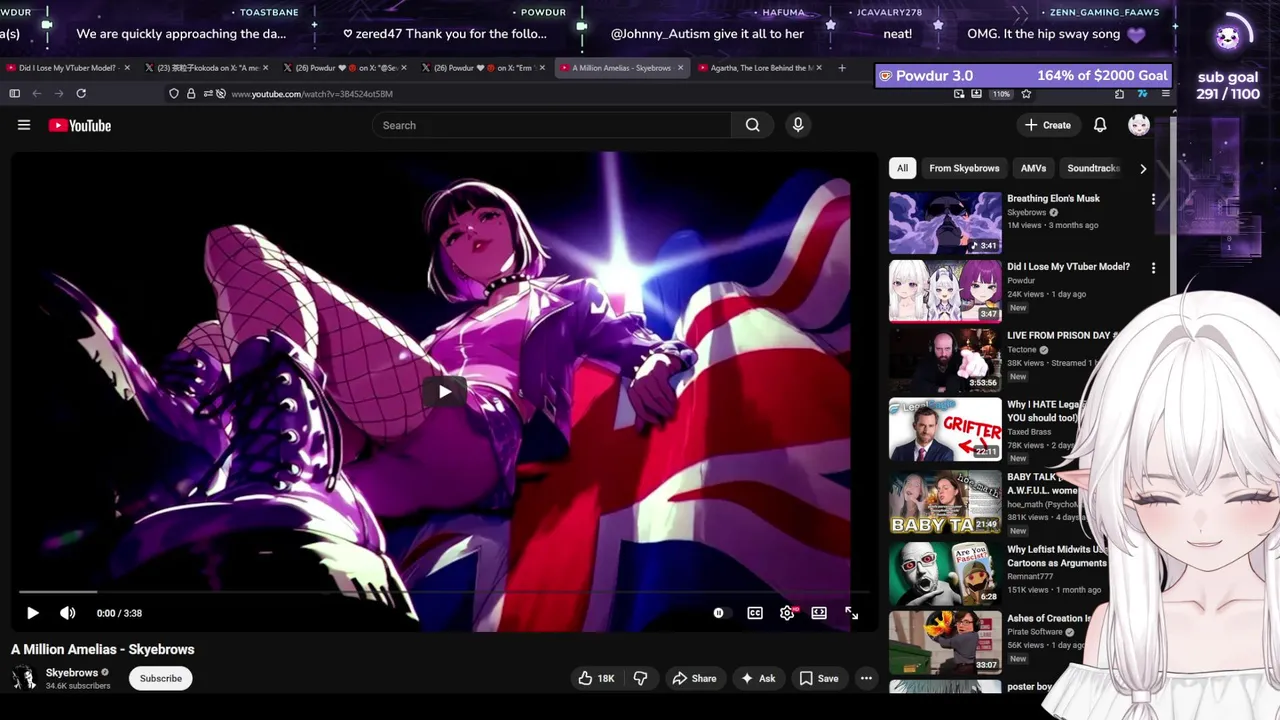Image resolution: width=1280 pixels, height=720 pixels.
Task: Open the browser application hamburger menu
Action: [1165, 93]
